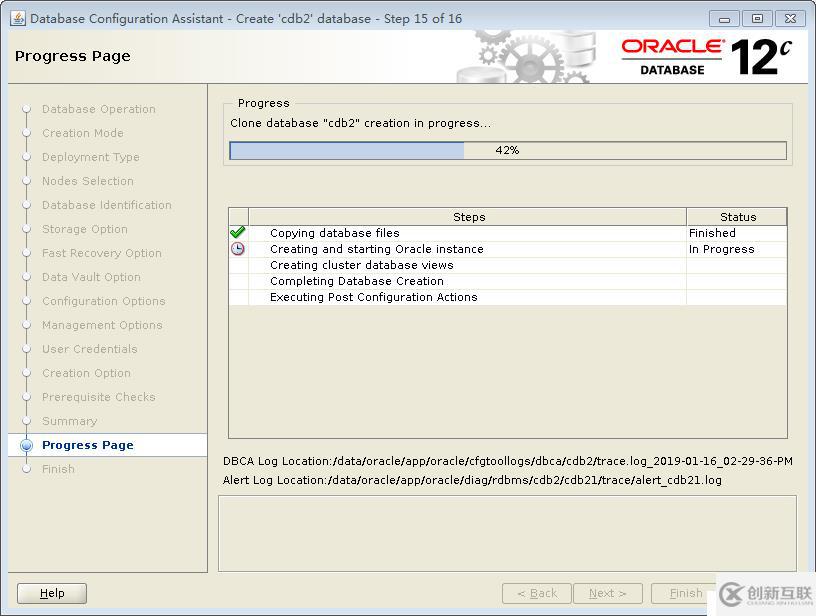The width and height of the screenshot is (816, 616).
Task: Click the disabled Finish button
Action: [x=685, y=593]
